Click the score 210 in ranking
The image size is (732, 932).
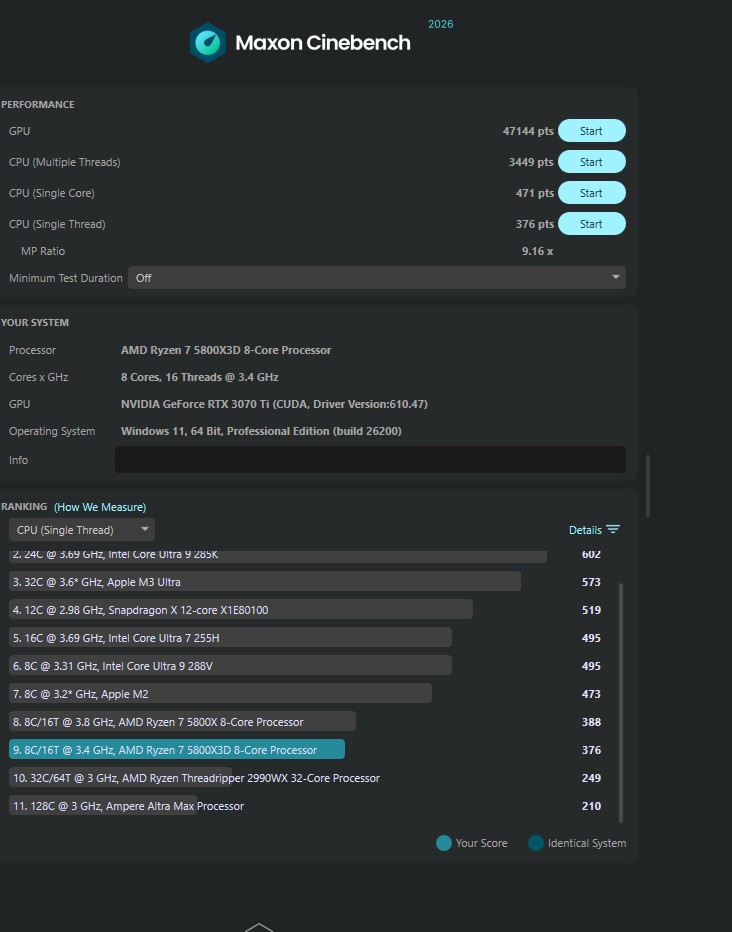(591, 806)
